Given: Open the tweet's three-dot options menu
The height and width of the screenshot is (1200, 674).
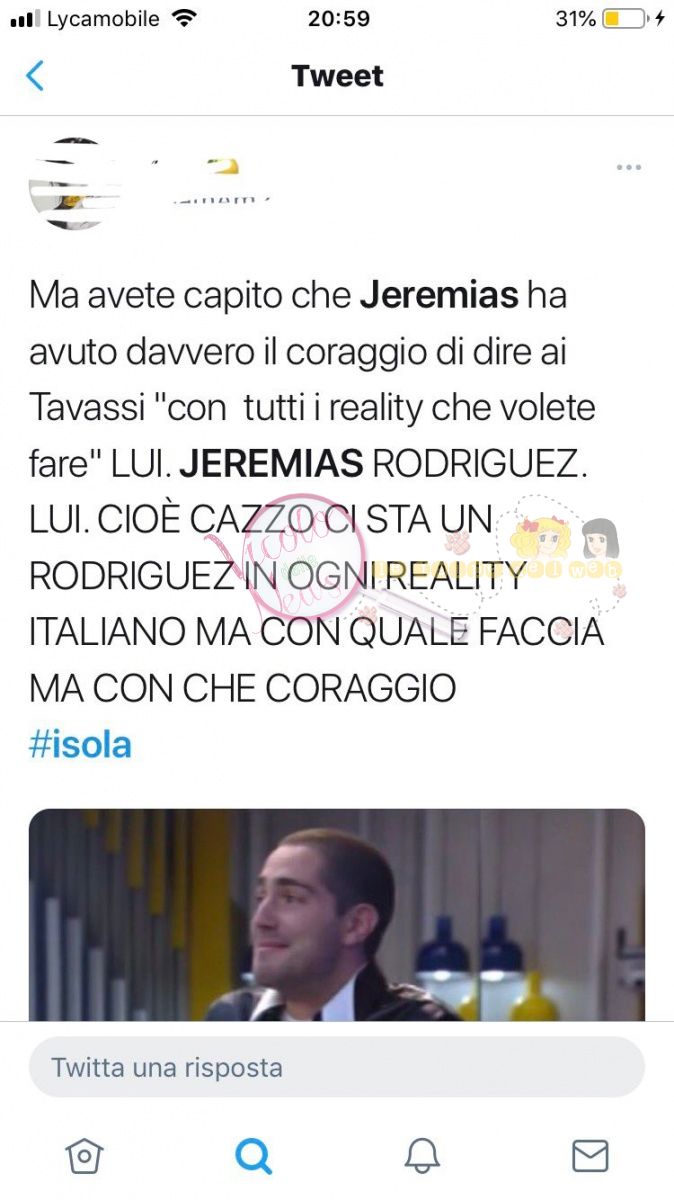Looking at the screenshot, I should pyautogui.click(x=628, y=167).
